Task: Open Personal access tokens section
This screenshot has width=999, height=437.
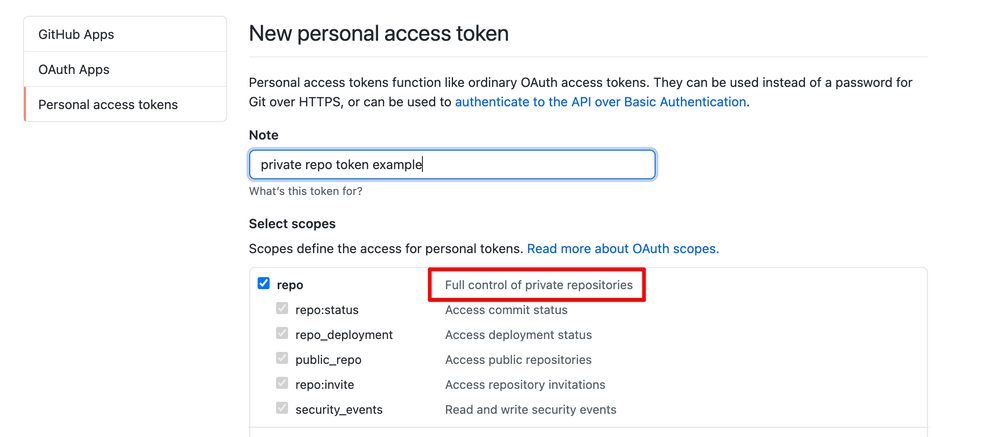Action: pos(108,104)
